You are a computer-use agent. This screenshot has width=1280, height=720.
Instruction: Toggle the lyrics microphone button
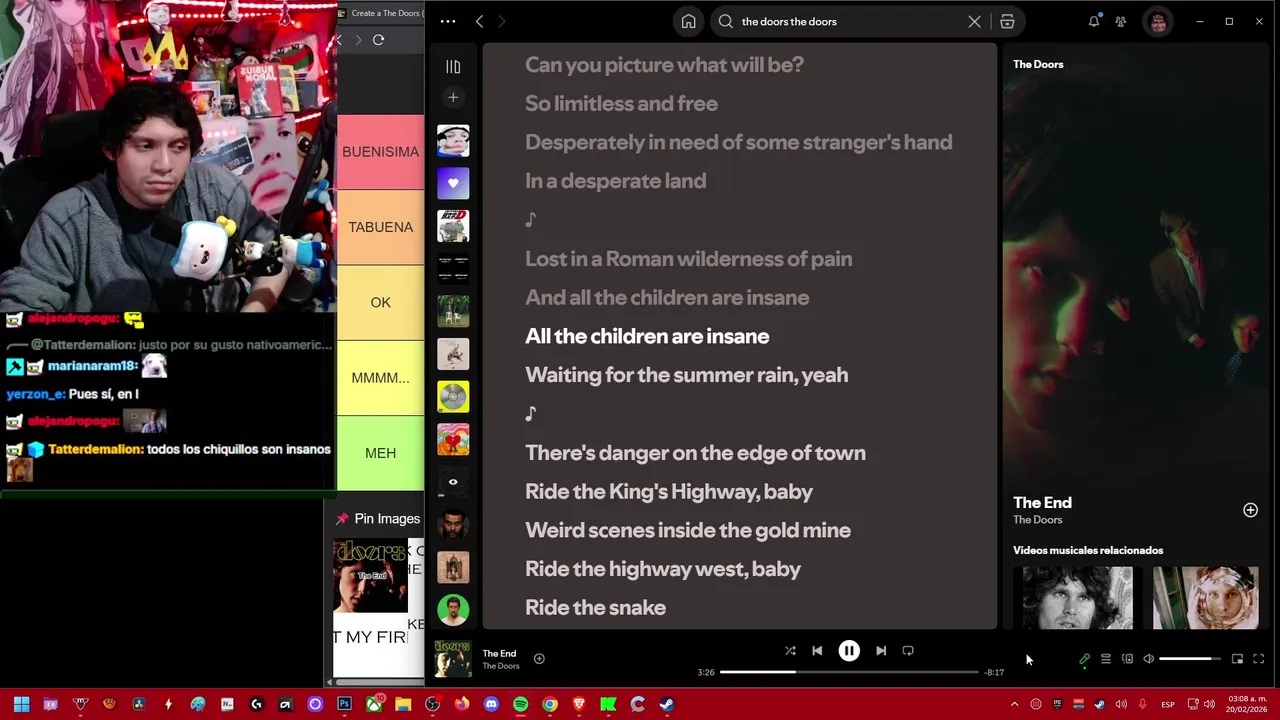coord(1084,659)
